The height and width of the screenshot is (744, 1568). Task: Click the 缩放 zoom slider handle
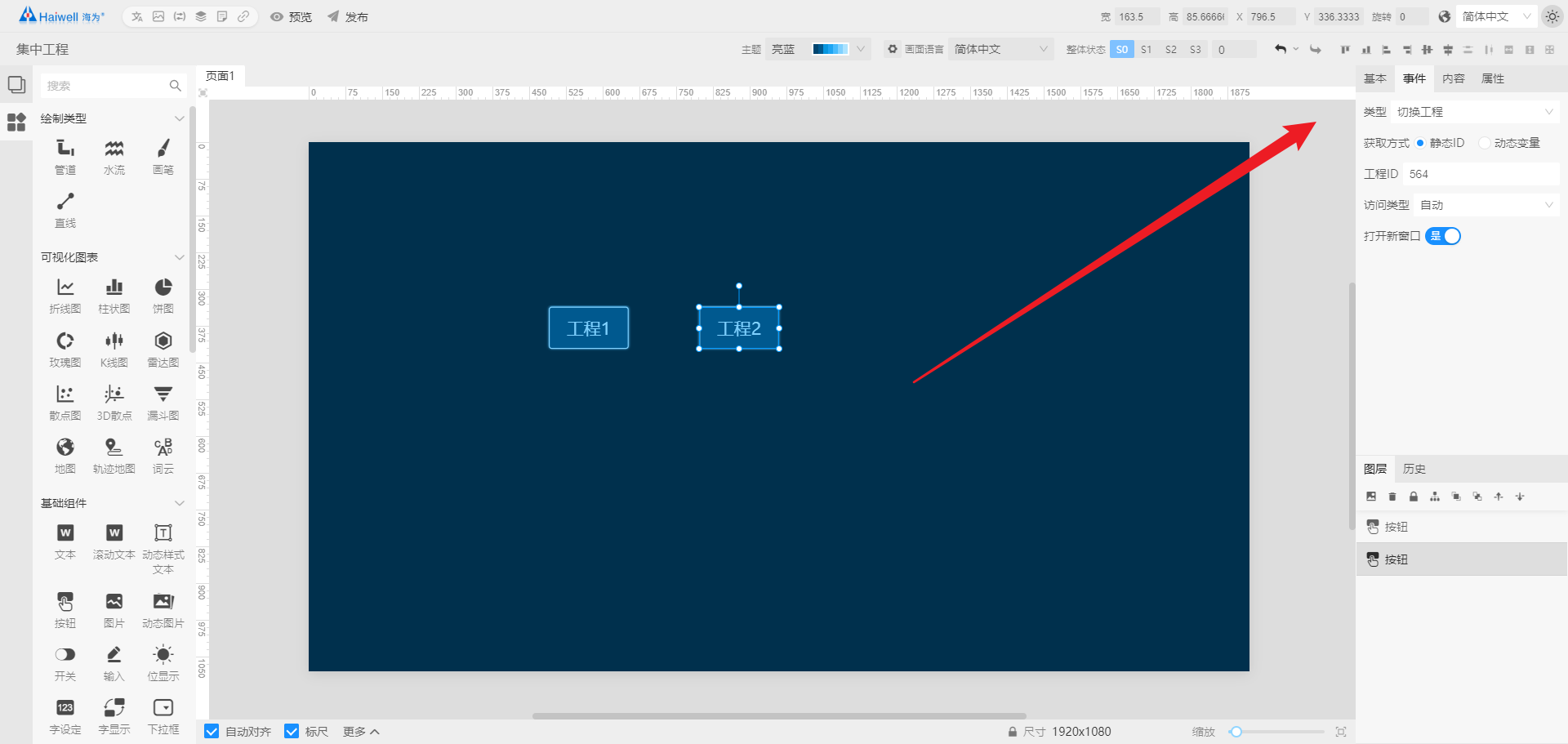[1236, 732]
